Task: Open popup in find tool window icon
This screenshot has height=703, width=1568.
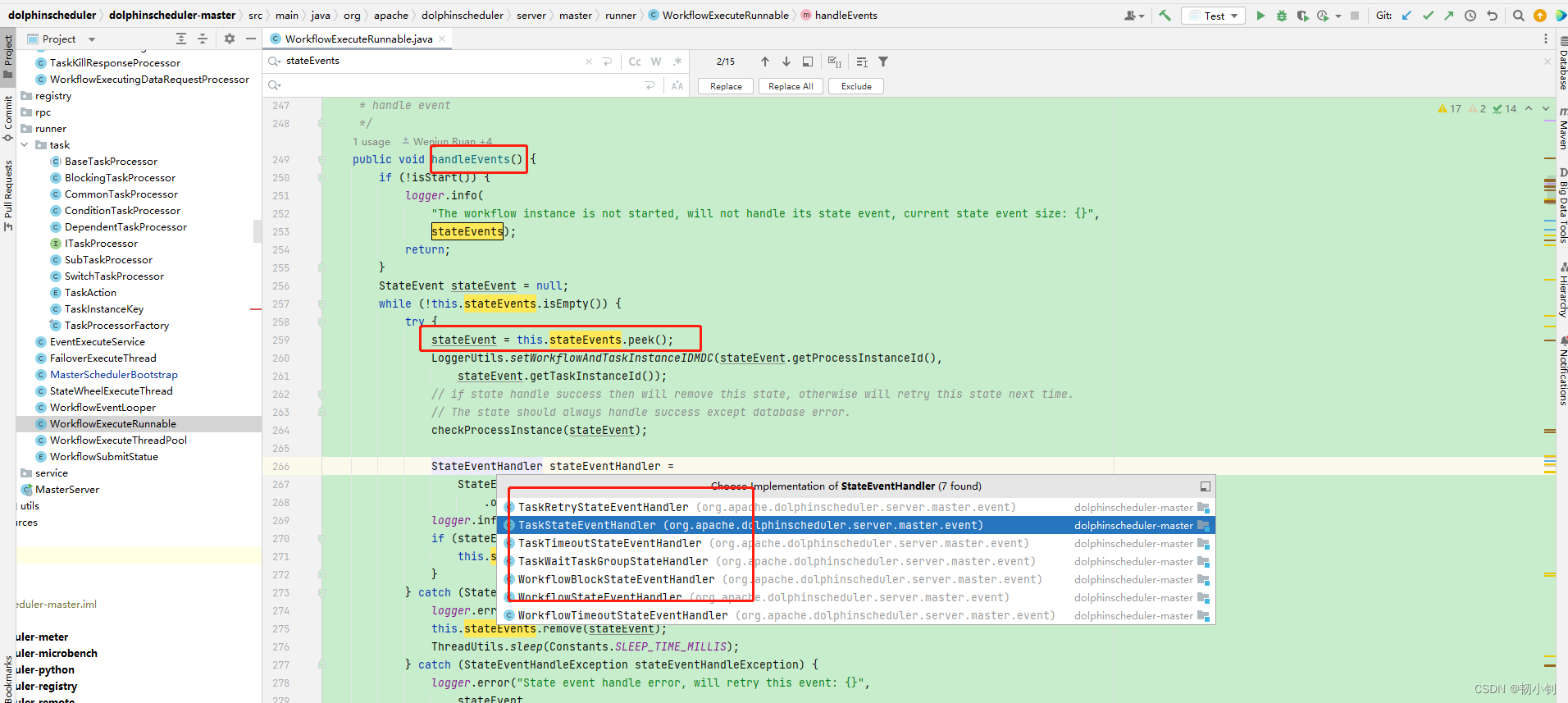Action: point(1205,486)
